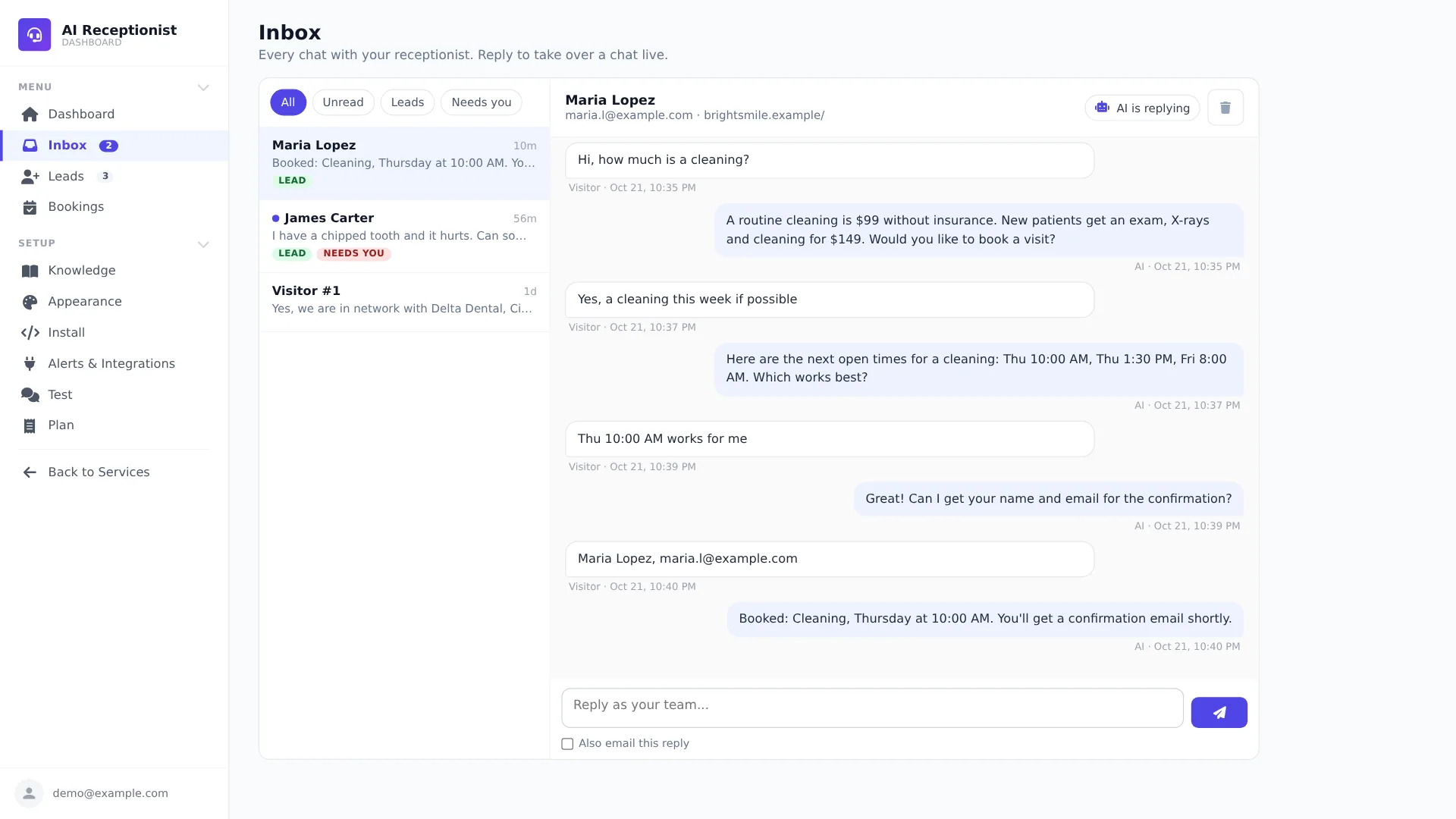Click the Reply as your team input
The image size is (1456, 819).
click(x=872, y=708)
